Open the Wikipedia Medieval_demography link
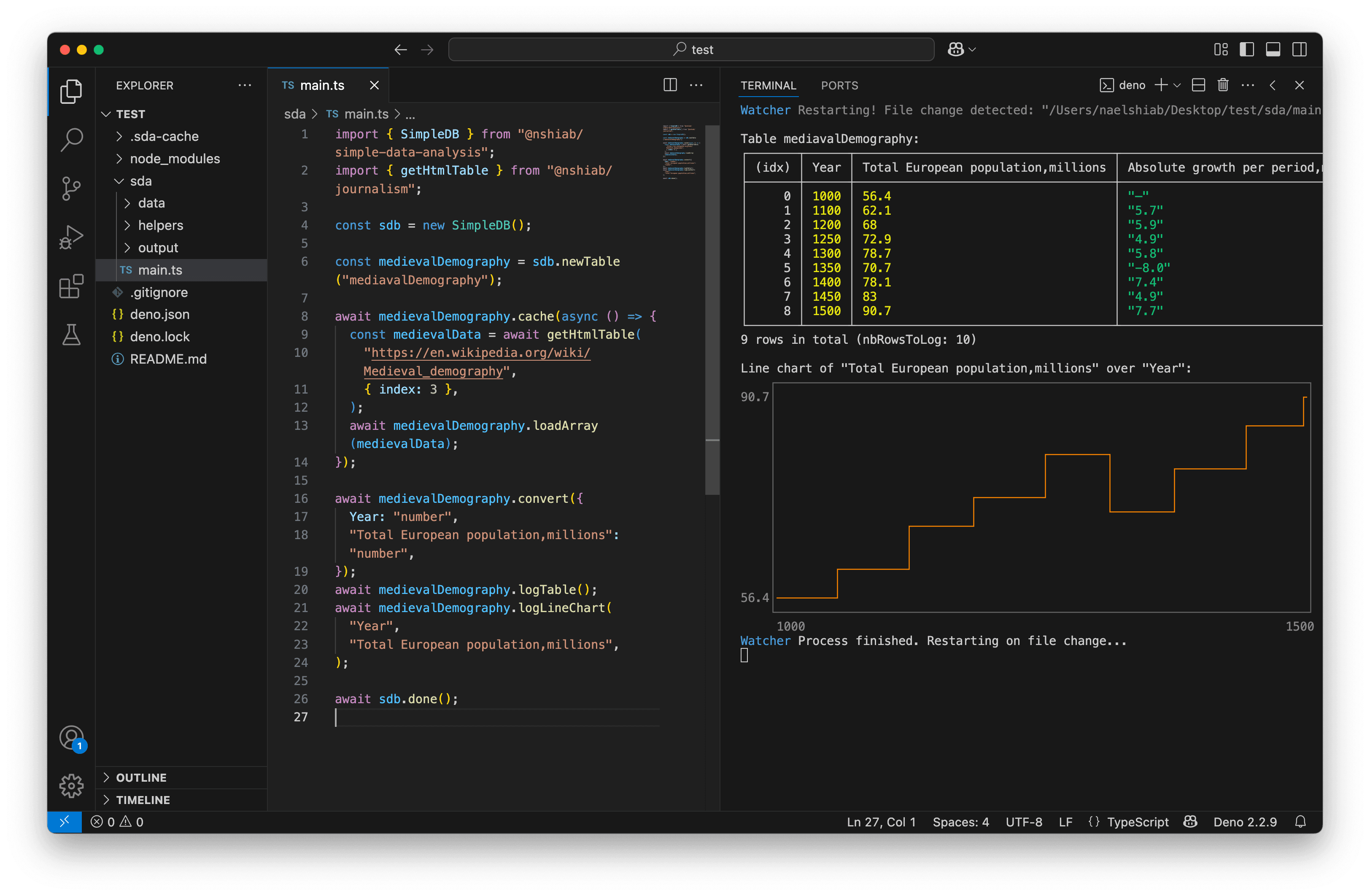Image resolution: width=1370 pixels, height=896 pixels. pos(477,362)
